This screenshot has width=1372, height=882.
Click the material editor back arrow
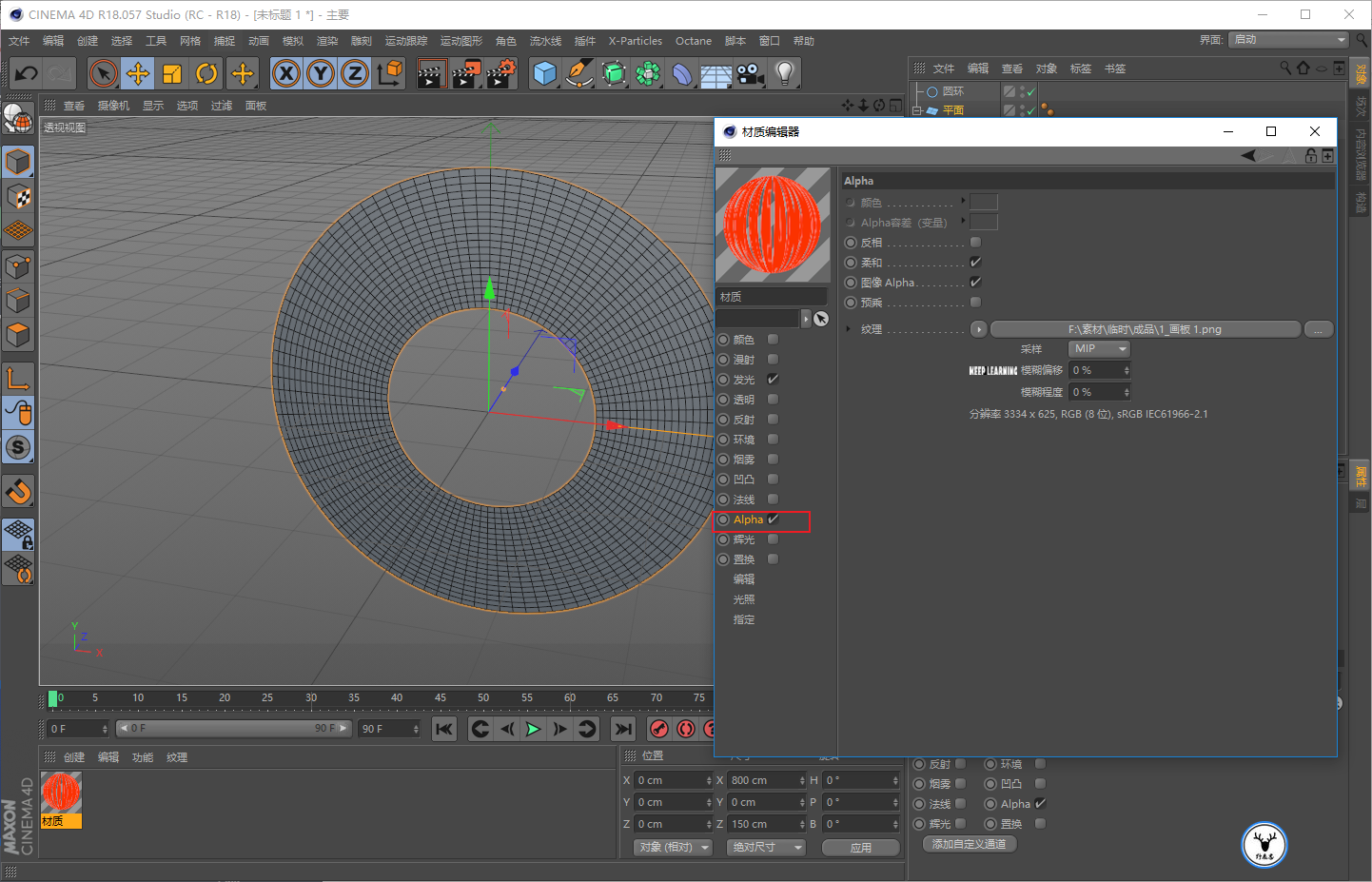1248,156
